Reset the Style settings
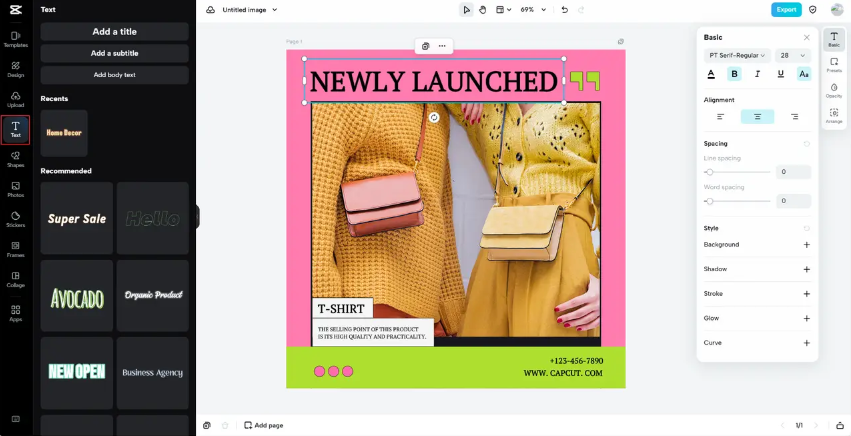 point(806,229)
